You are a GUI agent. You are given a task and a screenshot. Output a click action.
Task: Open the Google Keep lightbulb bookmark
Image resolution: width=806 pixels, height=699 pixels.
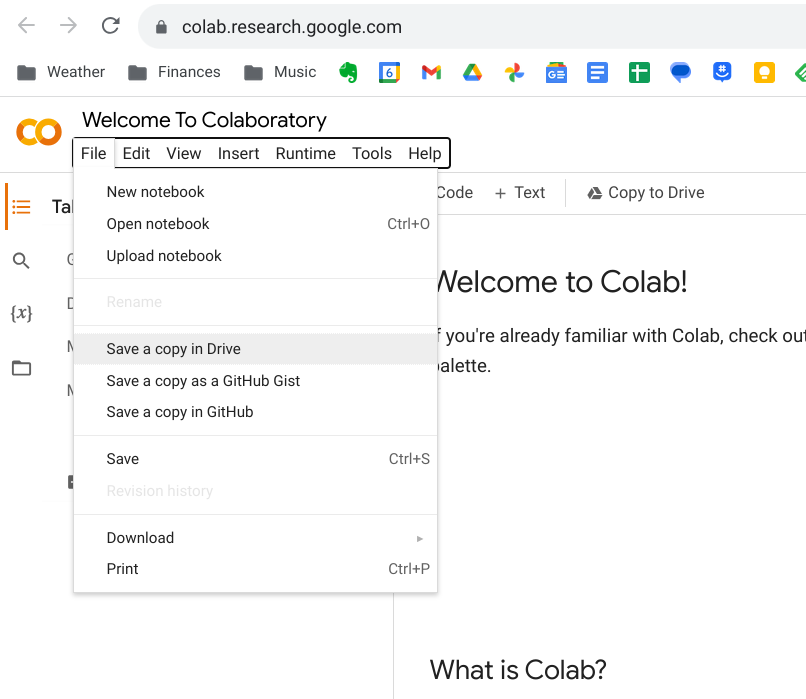tap(764, 72)
